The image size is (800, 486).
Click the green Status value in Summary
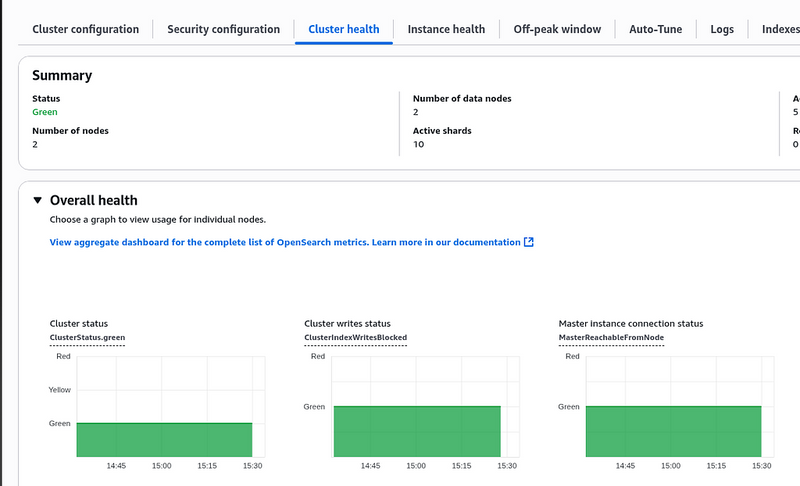(x=45, y=112)
